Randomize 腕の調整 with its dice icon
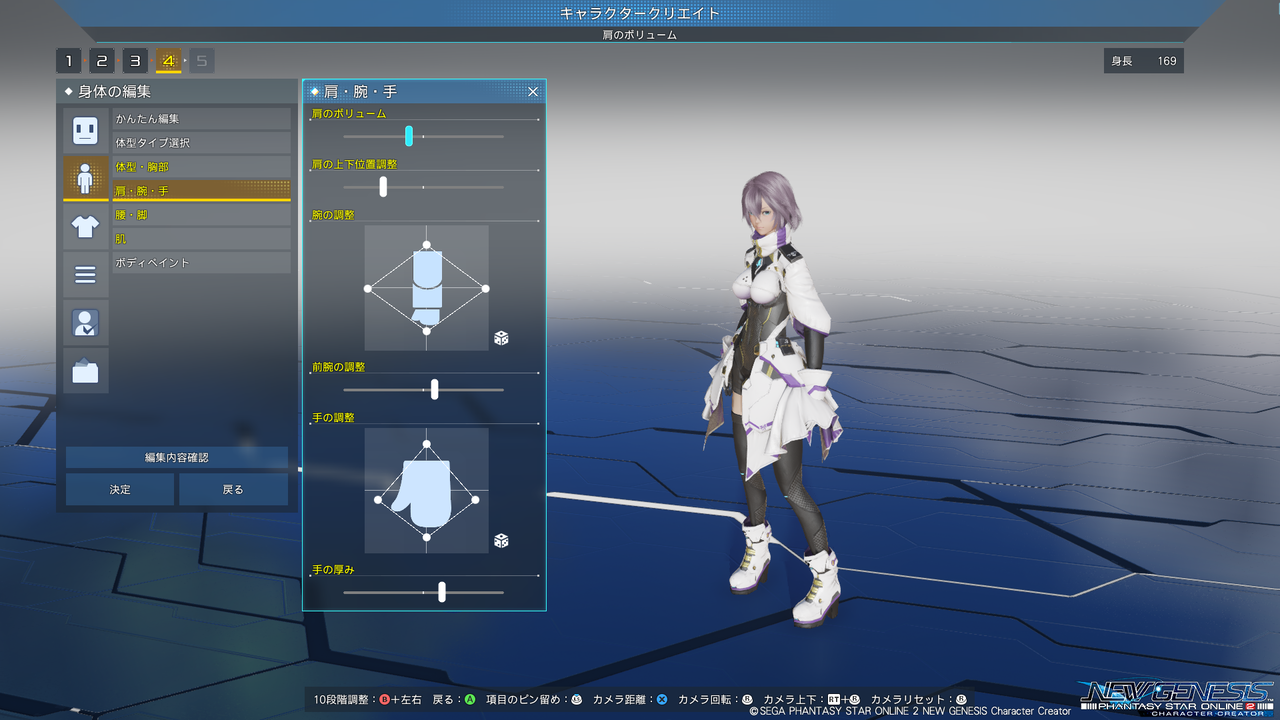 [501, 338]
